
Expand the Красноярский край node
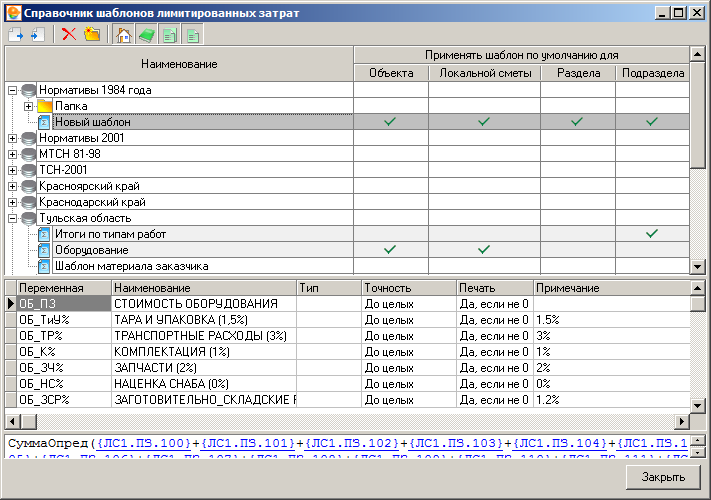click(12, 187)
